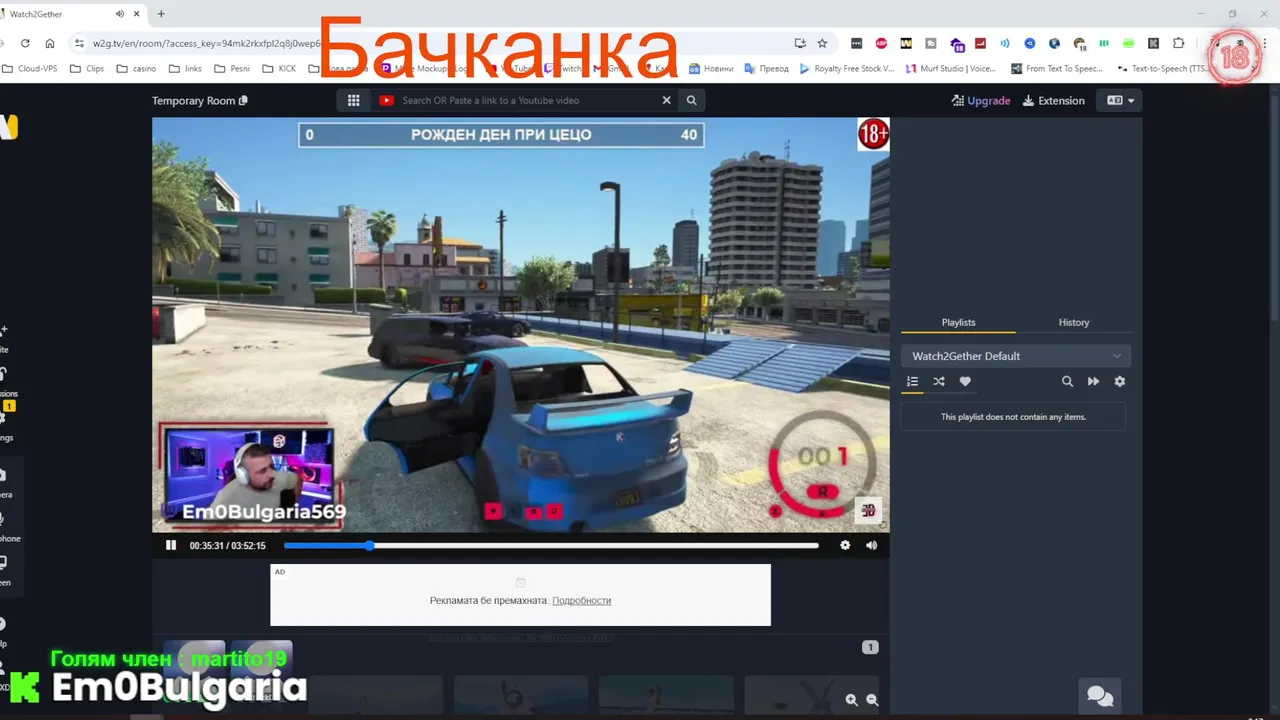Open the Clips bookmark folder
This screenshot has width=1280, height=720.
[x=86, y=69]
